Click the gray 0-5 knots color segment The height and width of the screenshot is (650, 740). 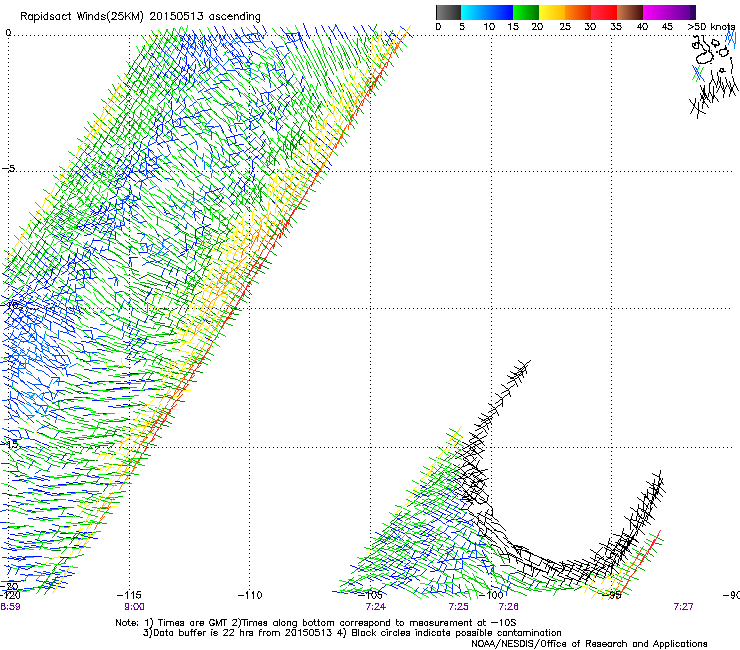(x=448, y=12)
